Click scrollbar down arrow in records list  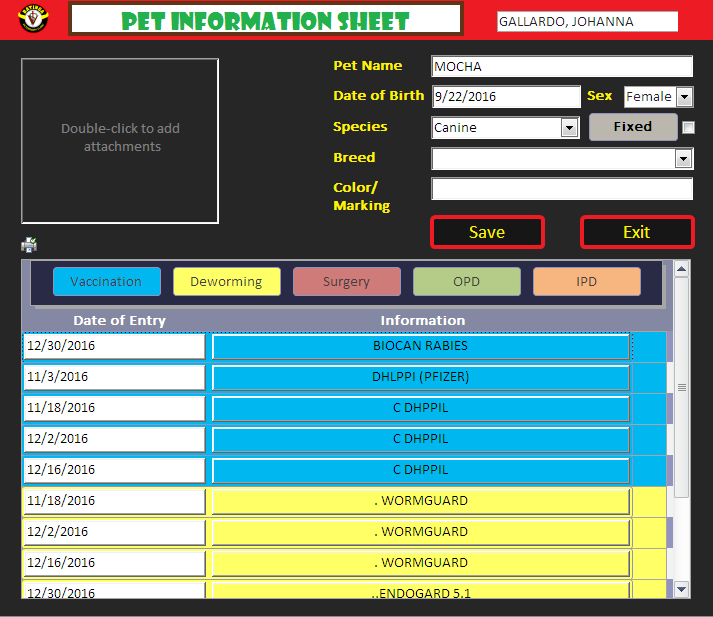click(x=682, y=589)
